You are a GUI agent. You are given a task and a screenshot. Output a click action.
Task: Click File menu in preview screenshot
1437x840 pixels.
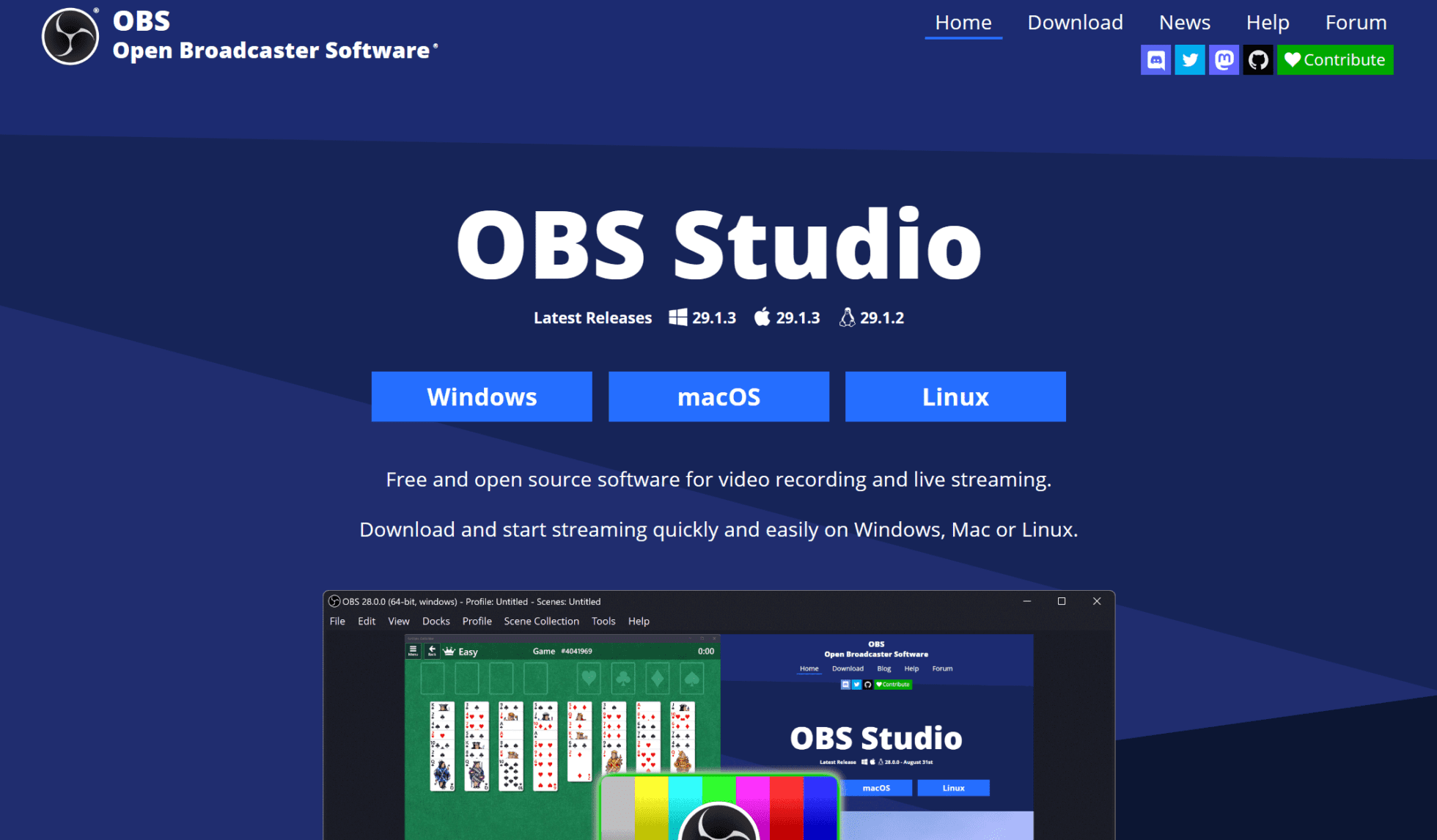[x=337, y=621]
